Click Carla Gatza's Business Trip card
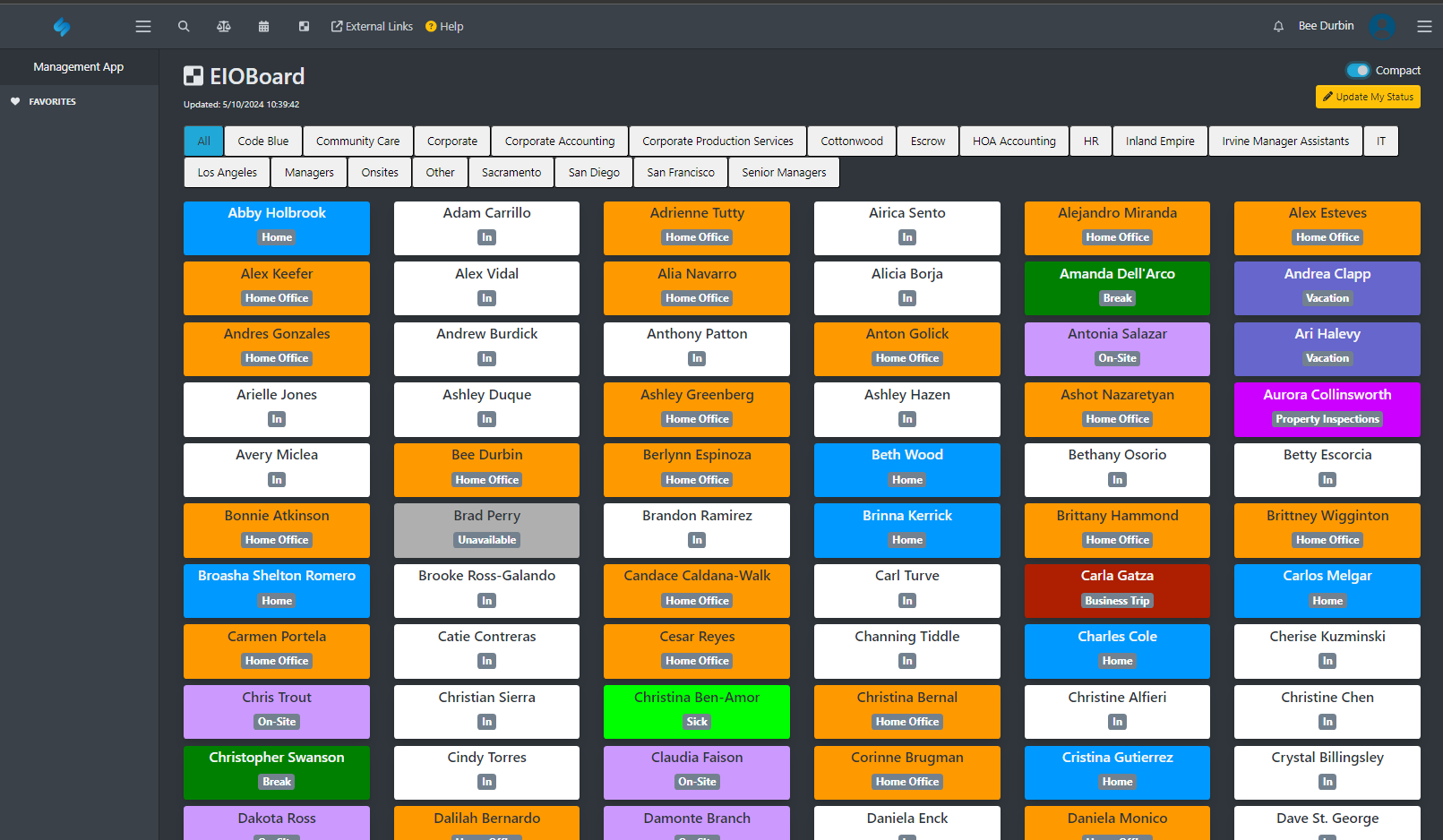This screenshot has width=1443, height=840. (x=1117, y=589)
